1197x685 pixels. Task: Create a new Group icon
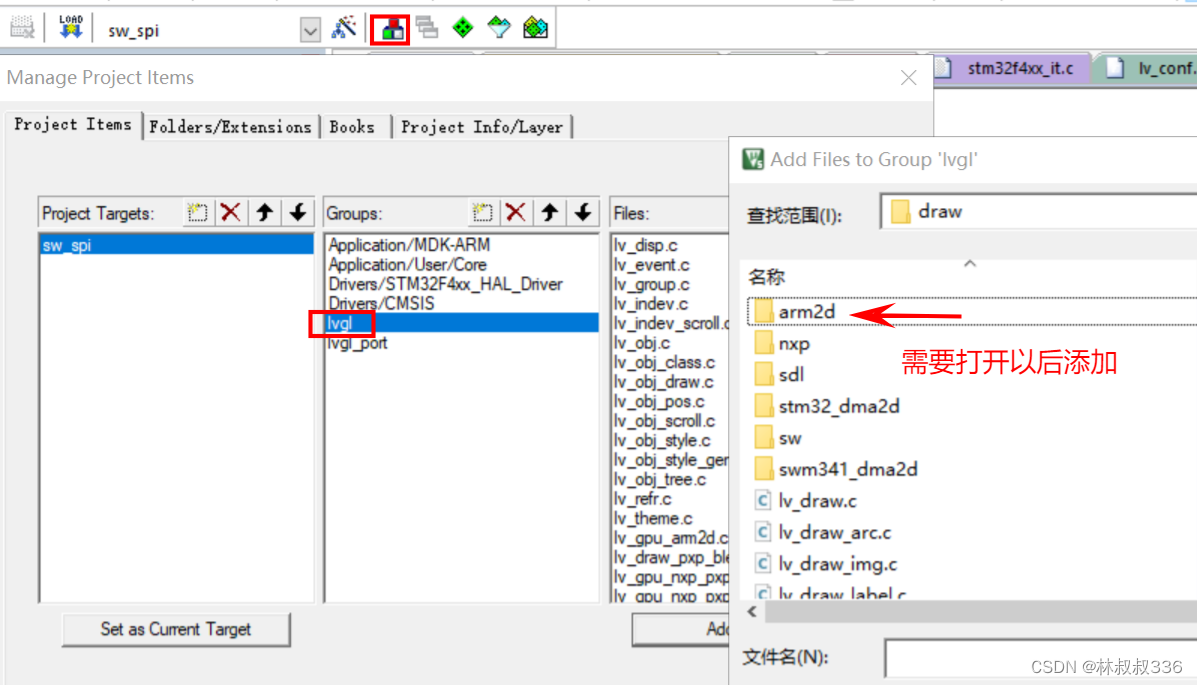coord(482,212)
